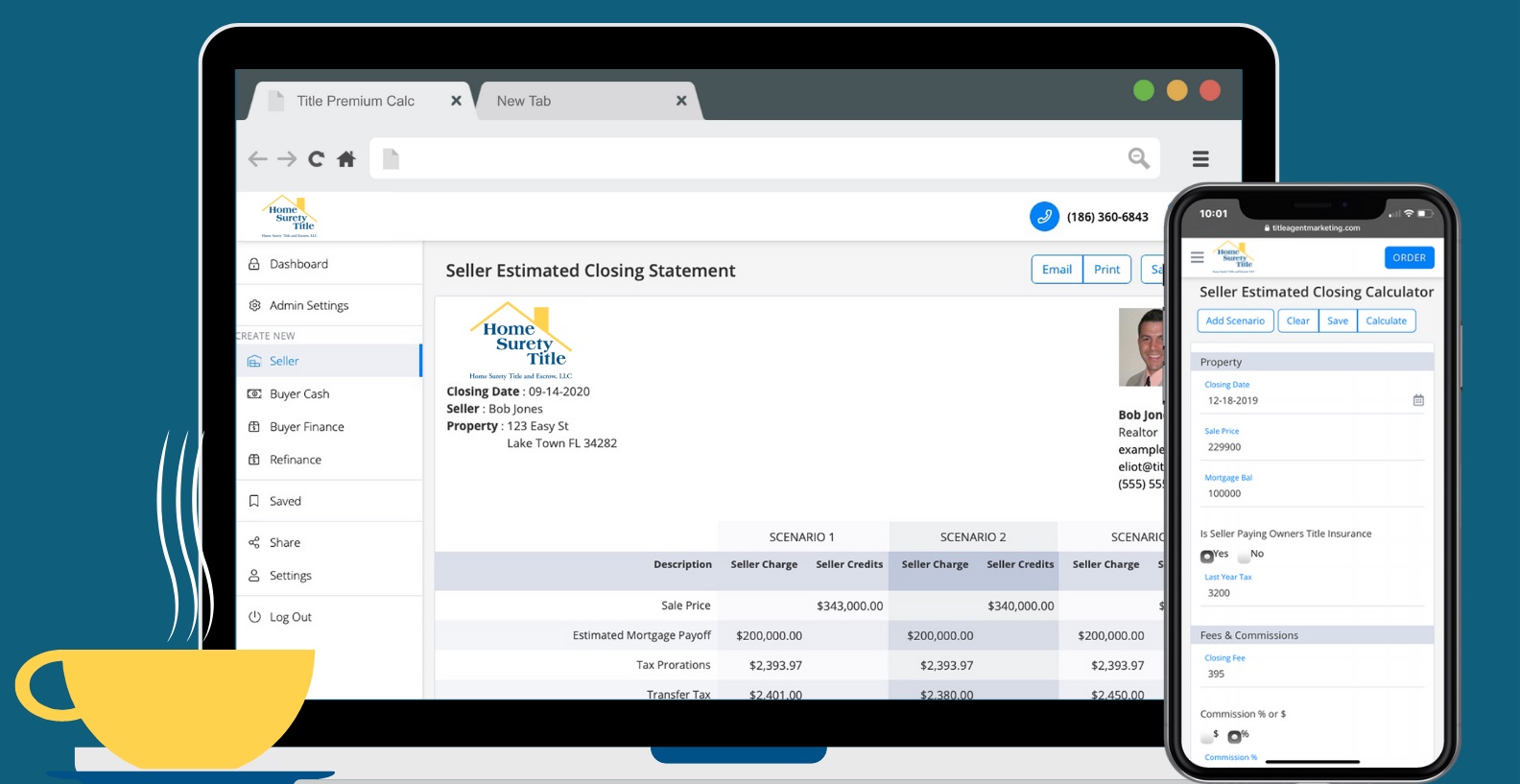Image resolution: width=1520 pixels, height=784 pixels.
Task: Reload the page with refresh icon
Action: (316, 159)
